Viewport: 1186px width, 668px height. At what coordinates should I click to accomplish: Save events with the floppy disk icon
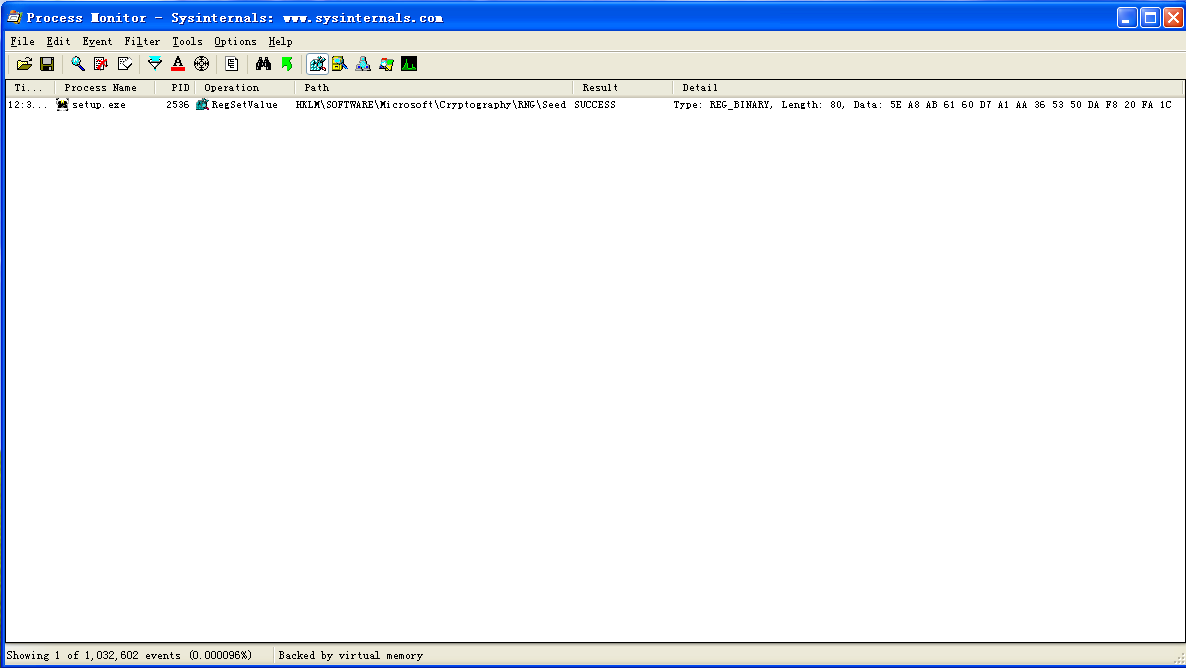(x=47, y=64)
